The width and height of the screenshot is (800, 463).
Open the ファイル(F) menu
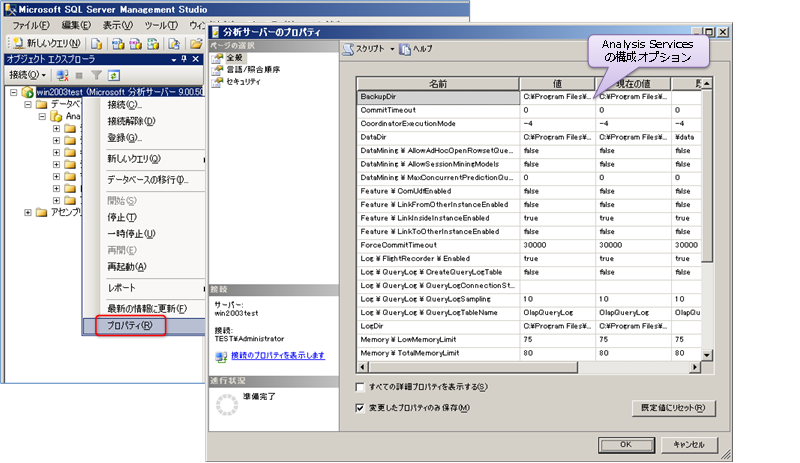point(31,25)
